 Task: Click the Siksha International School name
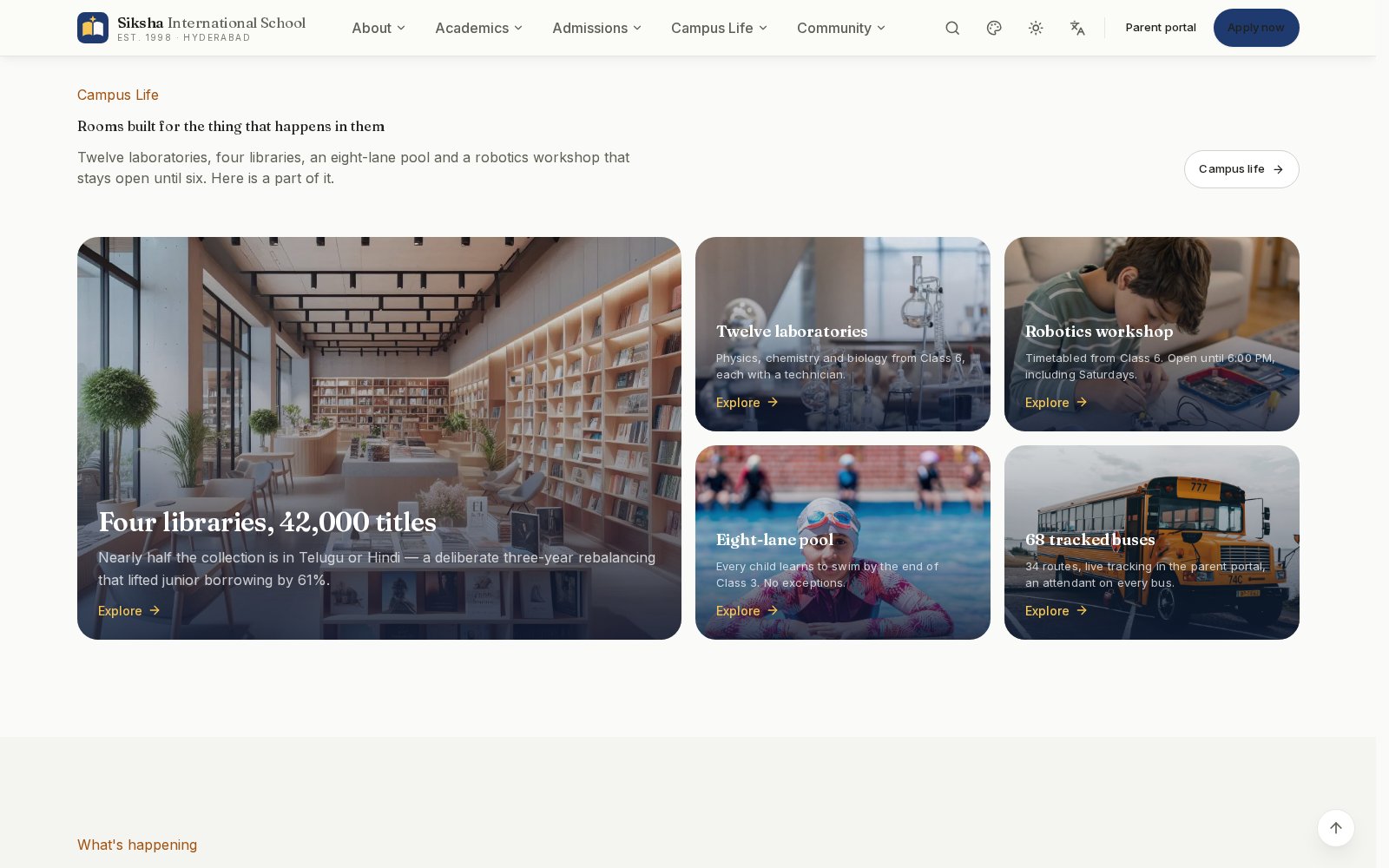[212, 23]
